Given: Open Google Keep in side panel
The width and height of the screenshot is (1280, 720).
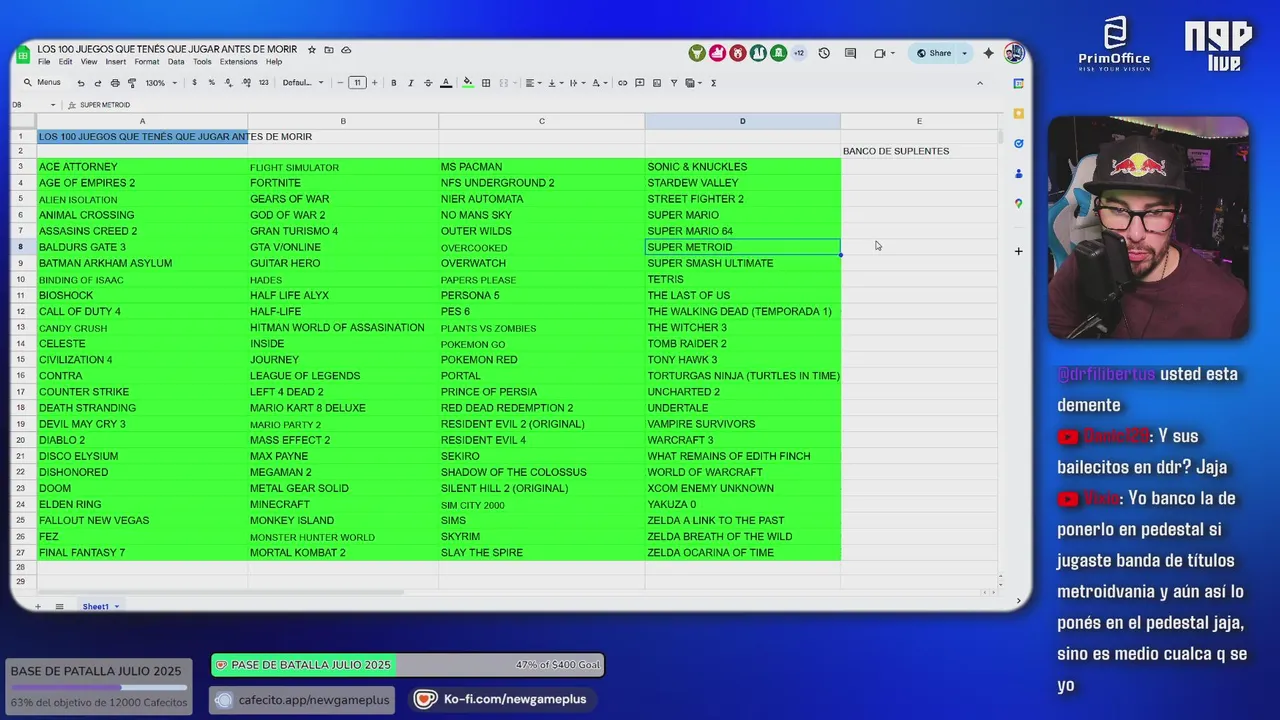Looking at the screenshot, I should (1019, 114).
